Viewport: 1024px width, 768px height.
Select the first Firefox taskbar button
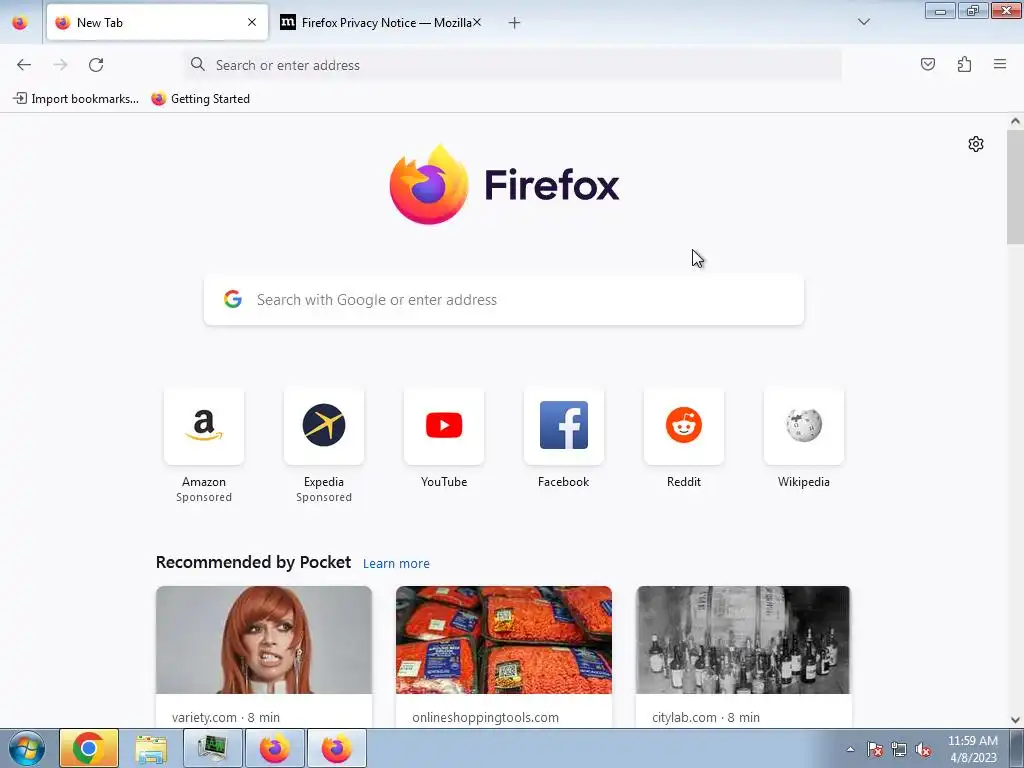coord(274,748)
